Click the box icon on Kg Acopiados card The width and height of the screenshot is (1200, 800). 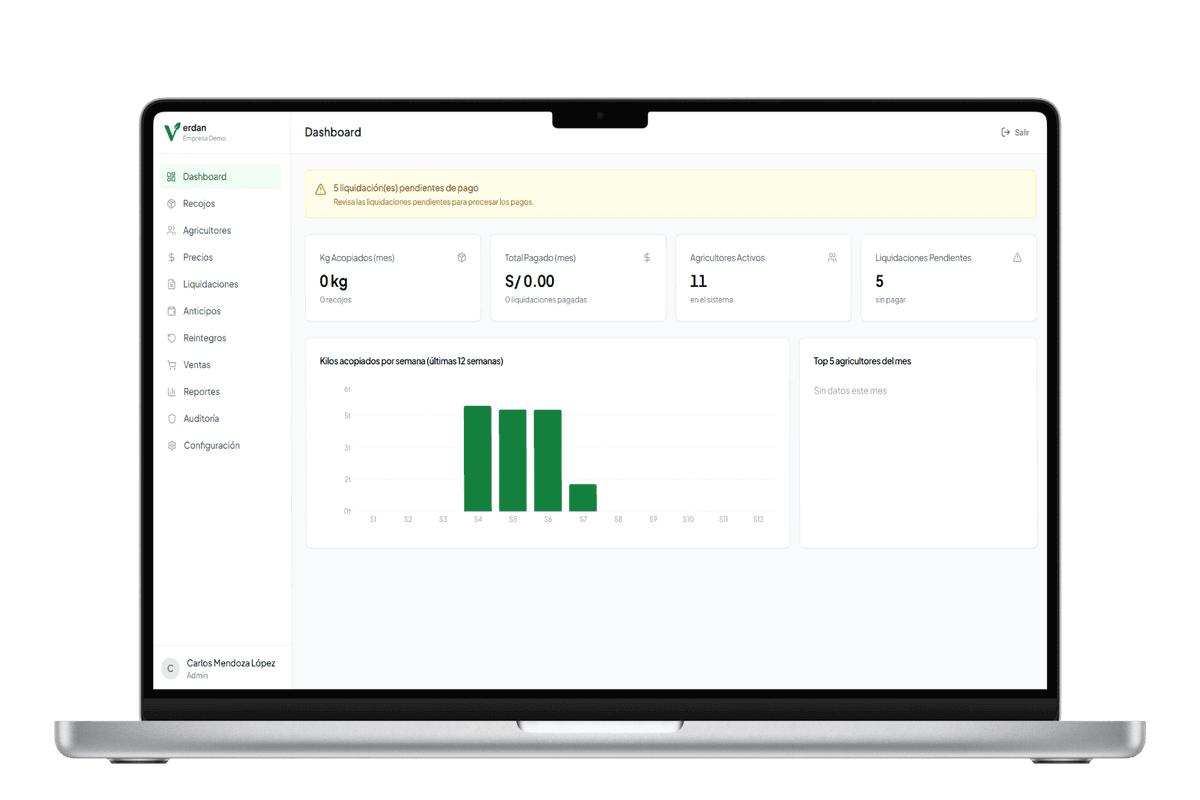pos(461,258)
